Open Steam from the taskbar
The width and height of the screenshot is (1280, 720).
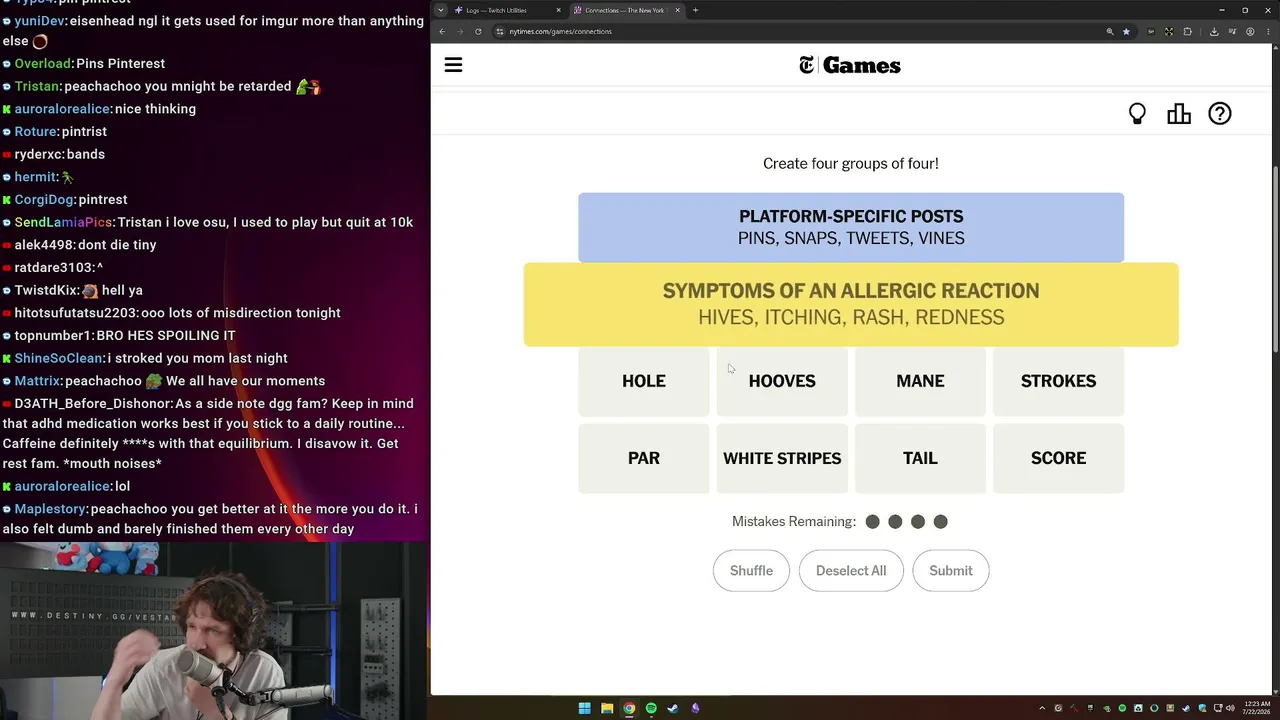click(673, 708)
